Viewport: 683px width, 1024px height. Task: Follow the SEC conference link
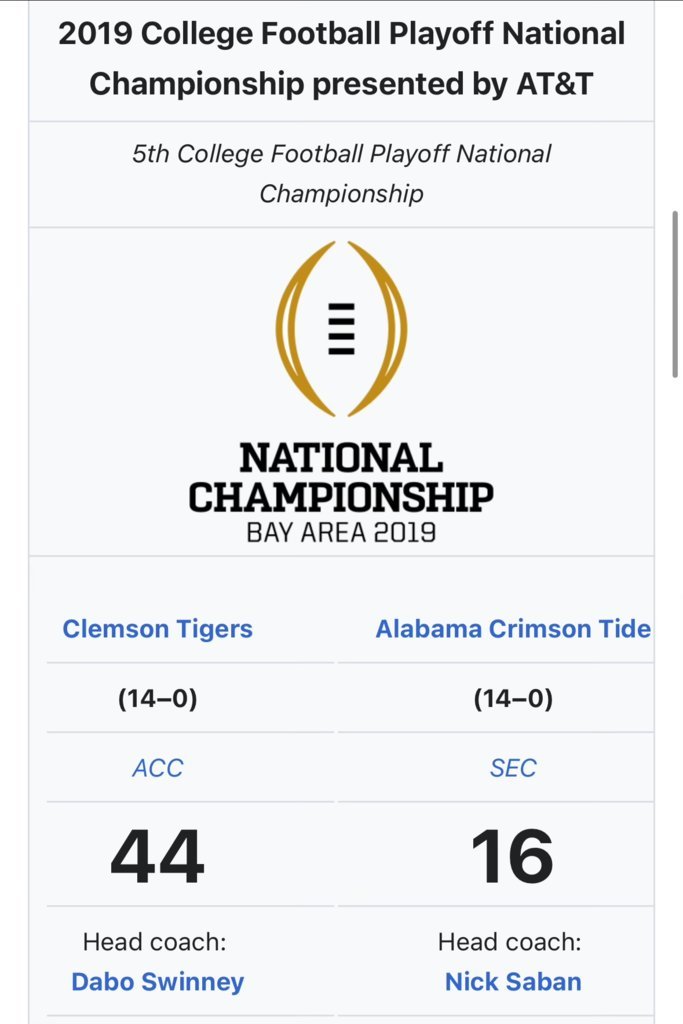coord(513,768)
